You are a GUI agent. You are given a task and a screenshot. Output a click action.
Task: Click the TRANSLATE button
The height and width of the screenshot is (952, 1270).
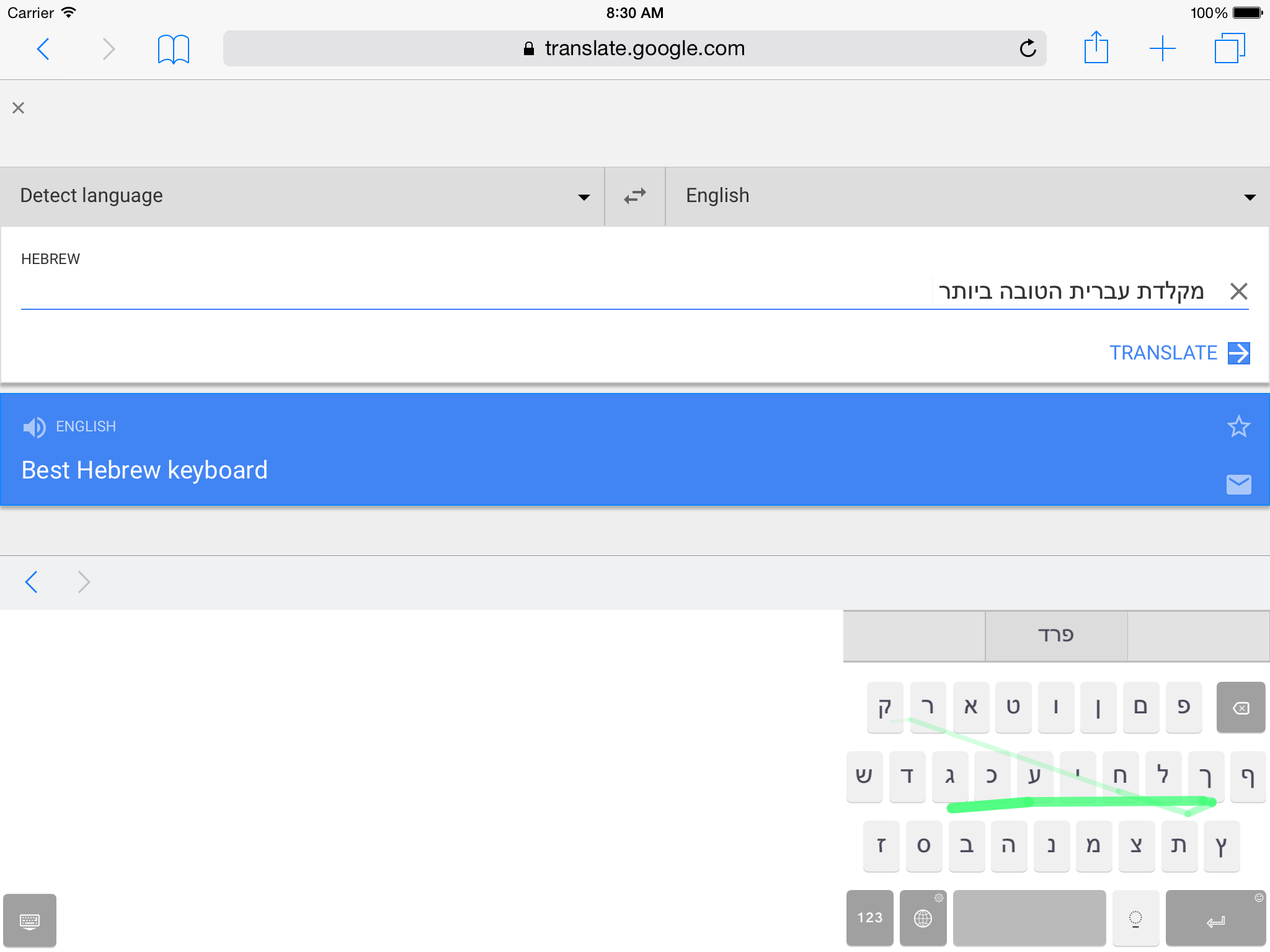1178,353
